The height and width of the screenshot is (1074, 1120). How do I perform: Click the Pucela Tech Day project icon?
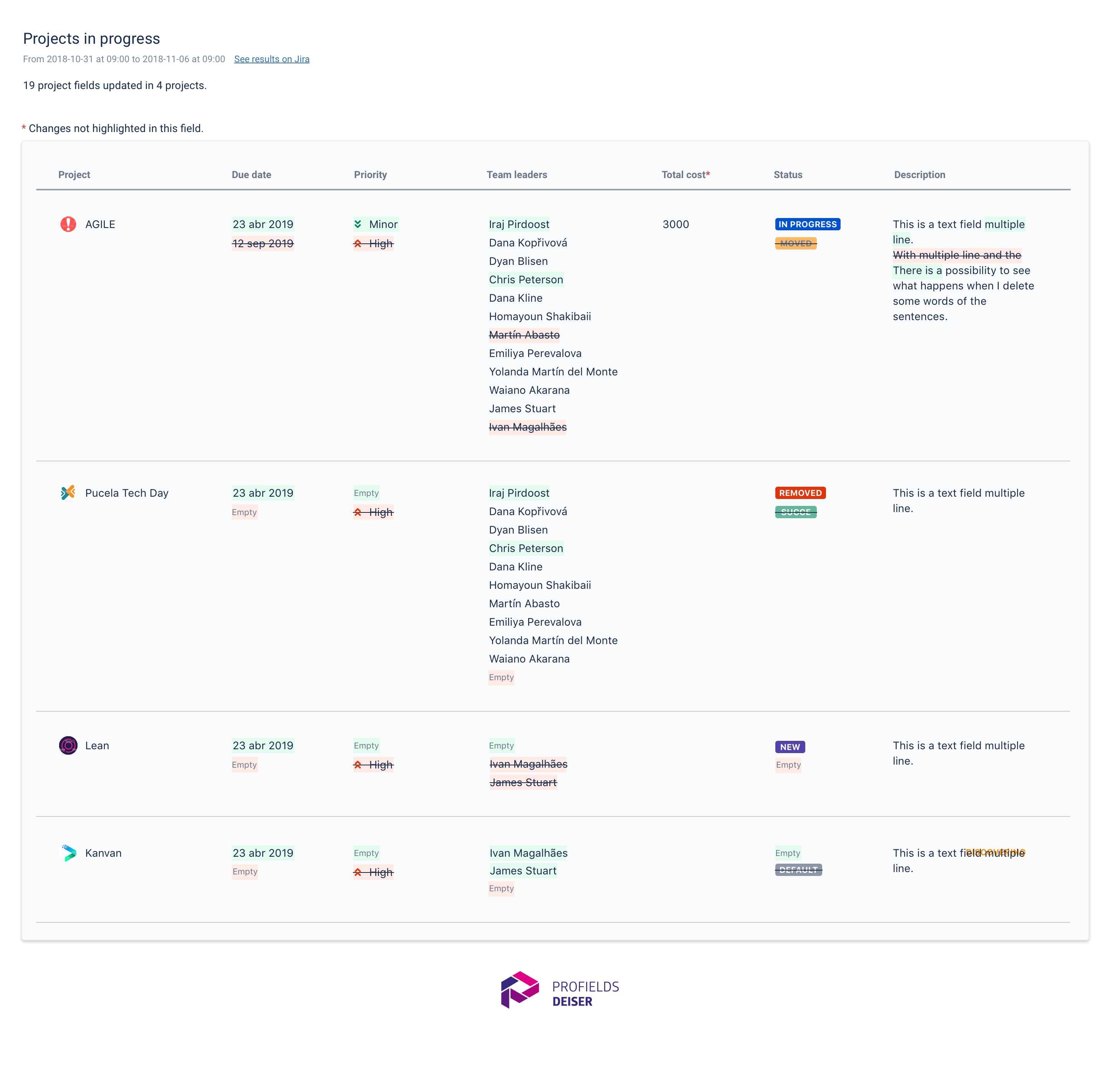(x=68, y=493)
